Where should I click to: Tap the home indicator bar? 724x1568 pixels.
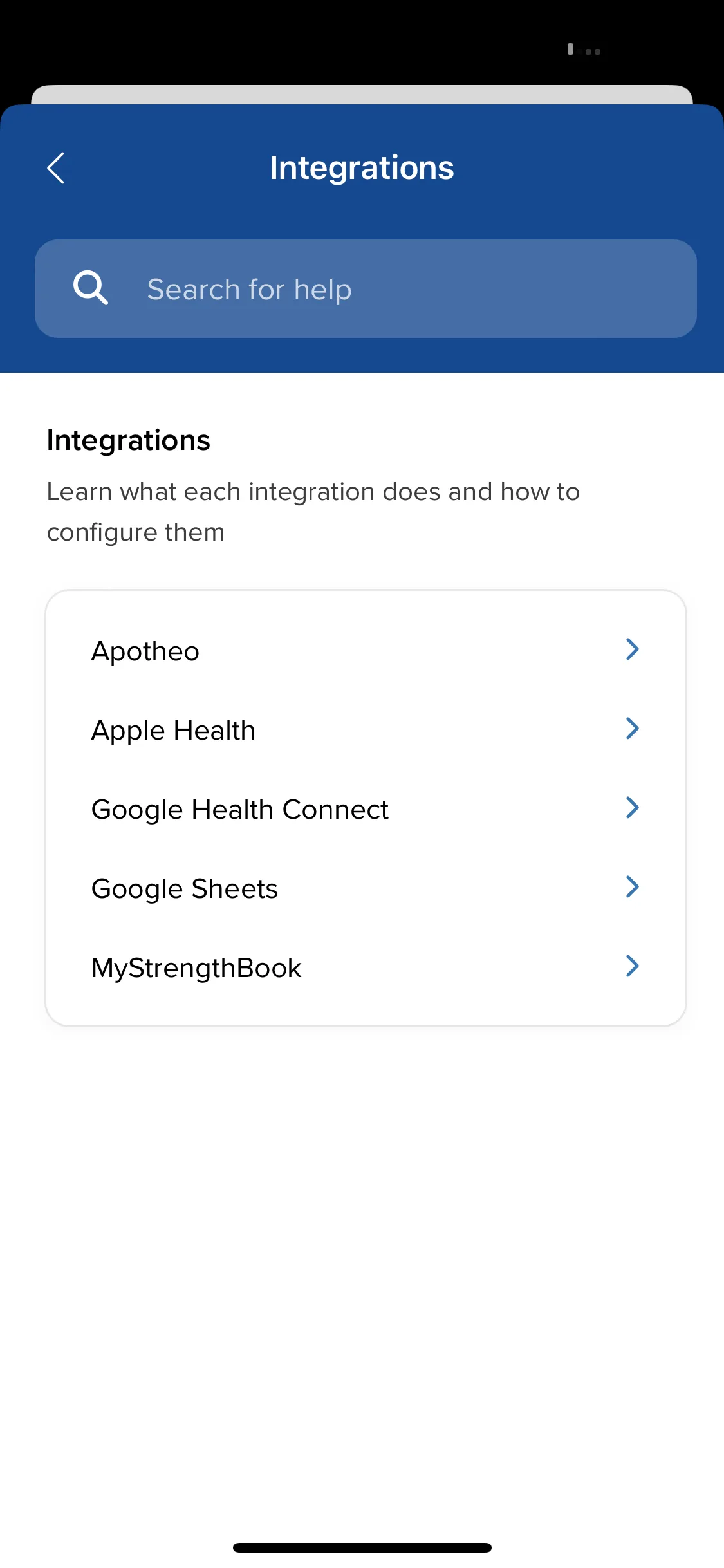click(x=362, y=1547)
